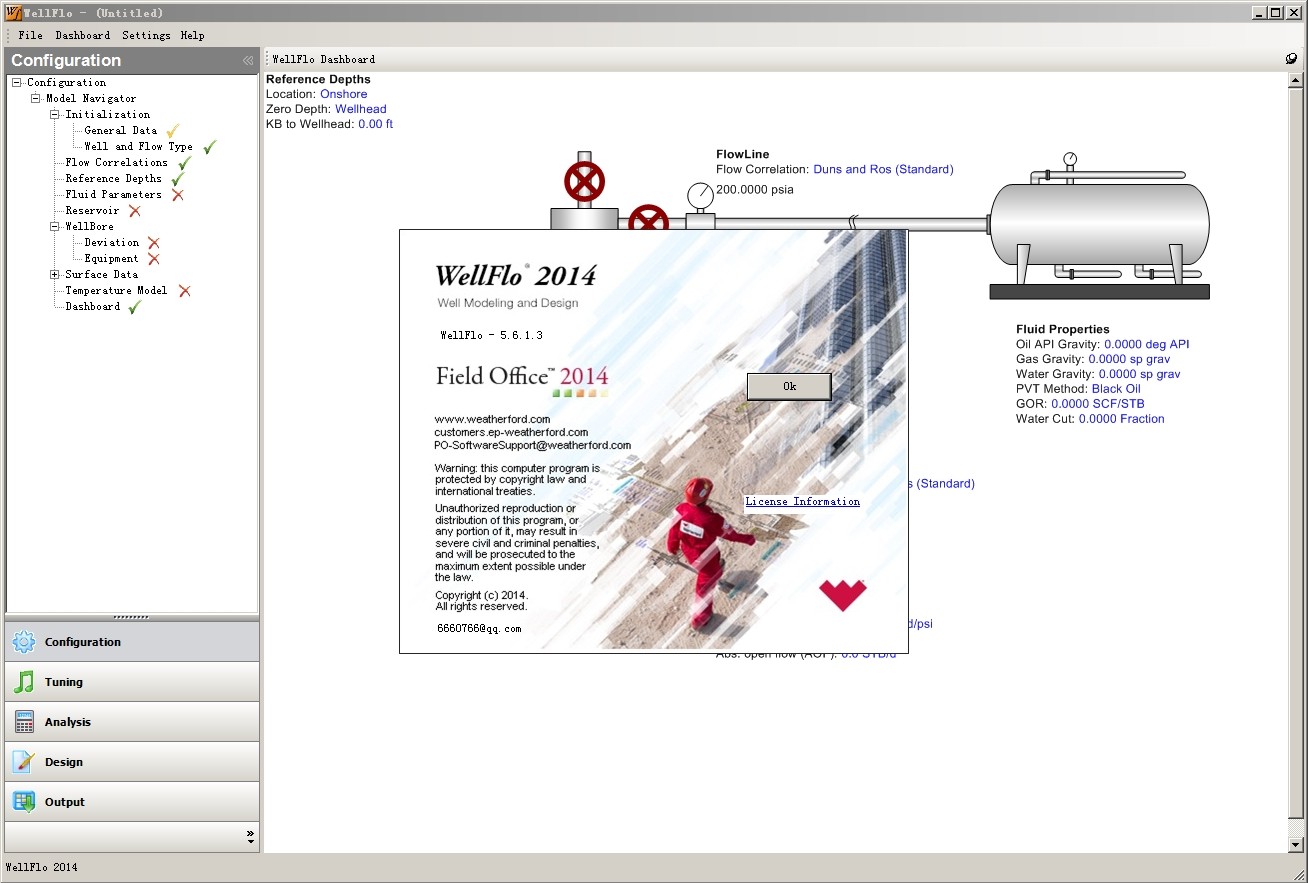Click the green check beside Well and Flow Type
1308x883 pixels.
(x=210, y=147)
